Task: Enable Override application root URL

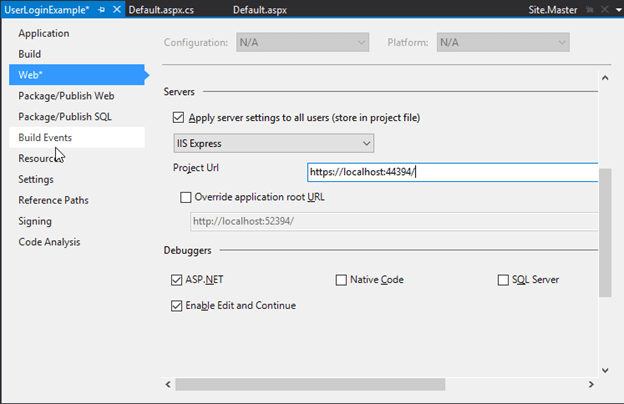Action: point(185,197)
